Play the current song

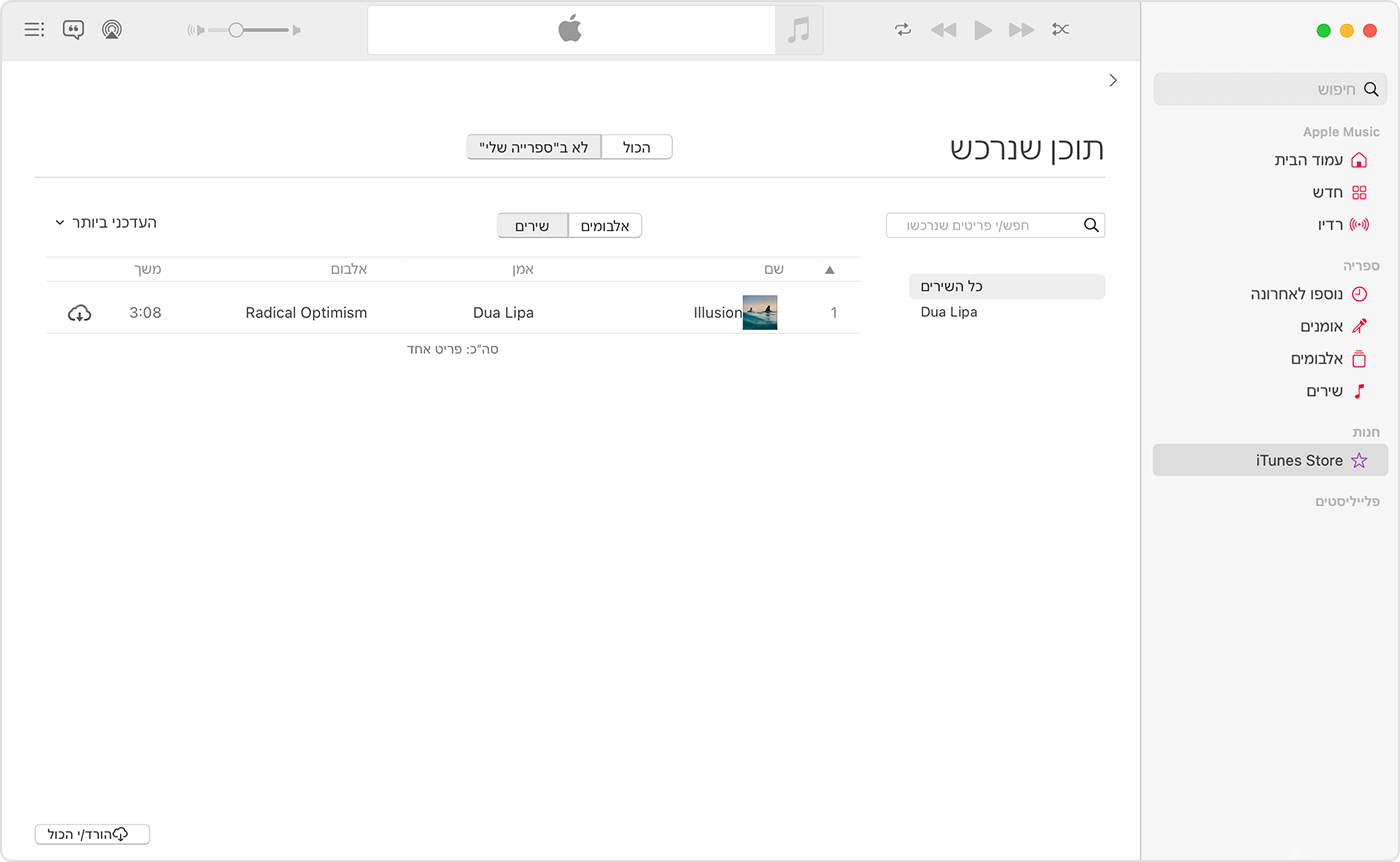point(983,30)
